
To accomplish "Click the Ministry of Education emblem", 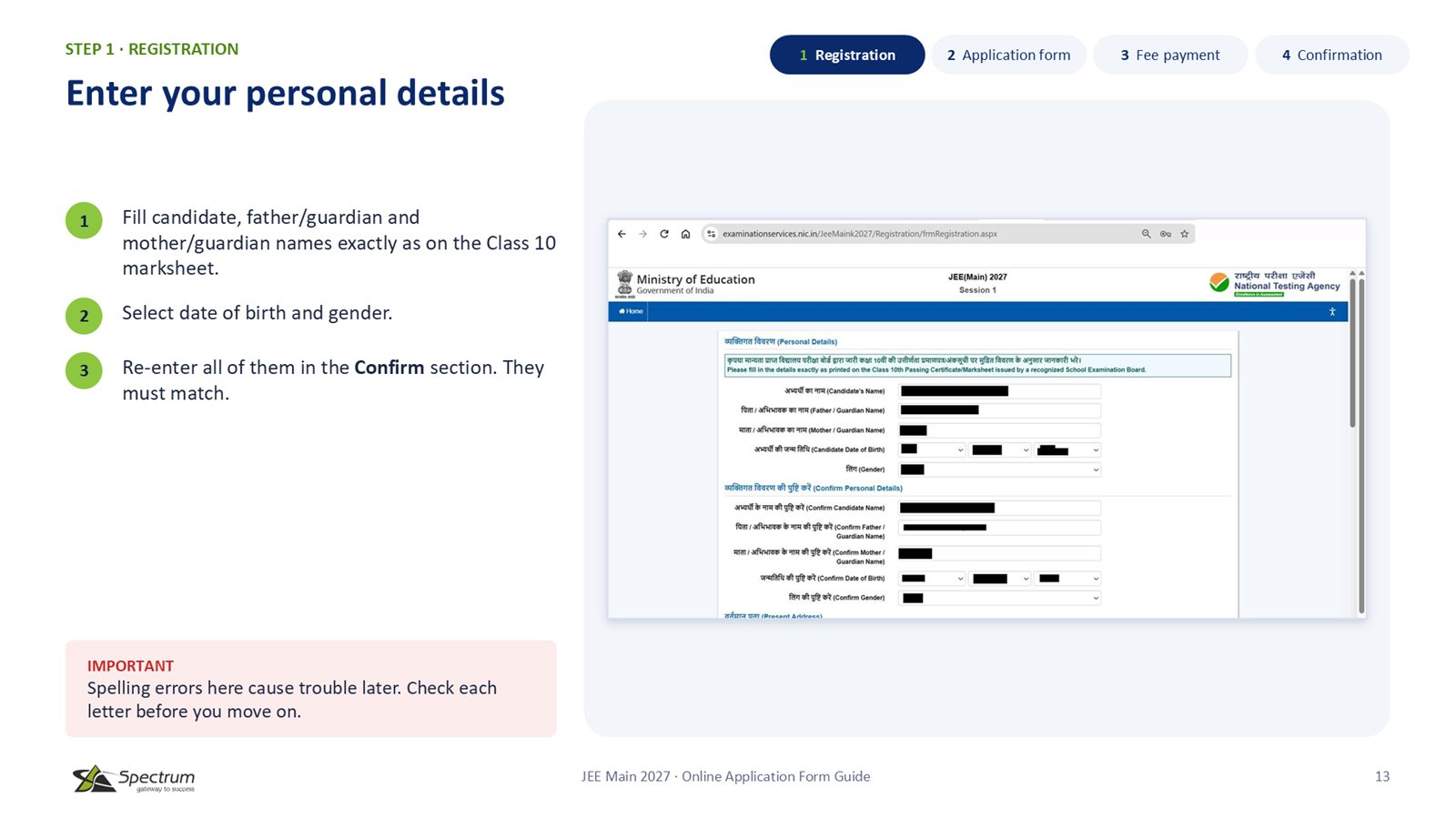I will 625,284.
